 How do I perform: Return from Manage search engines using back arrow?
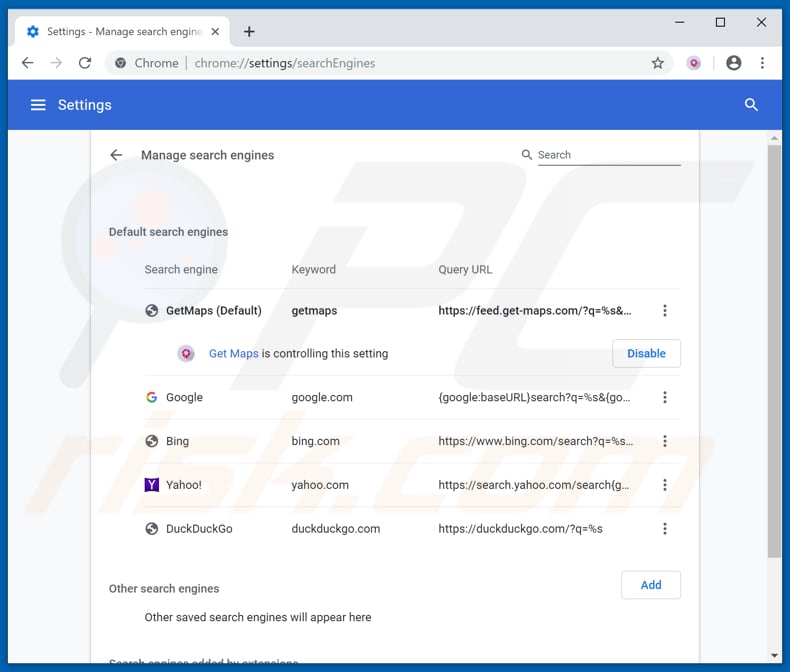[x=116, y=155]
